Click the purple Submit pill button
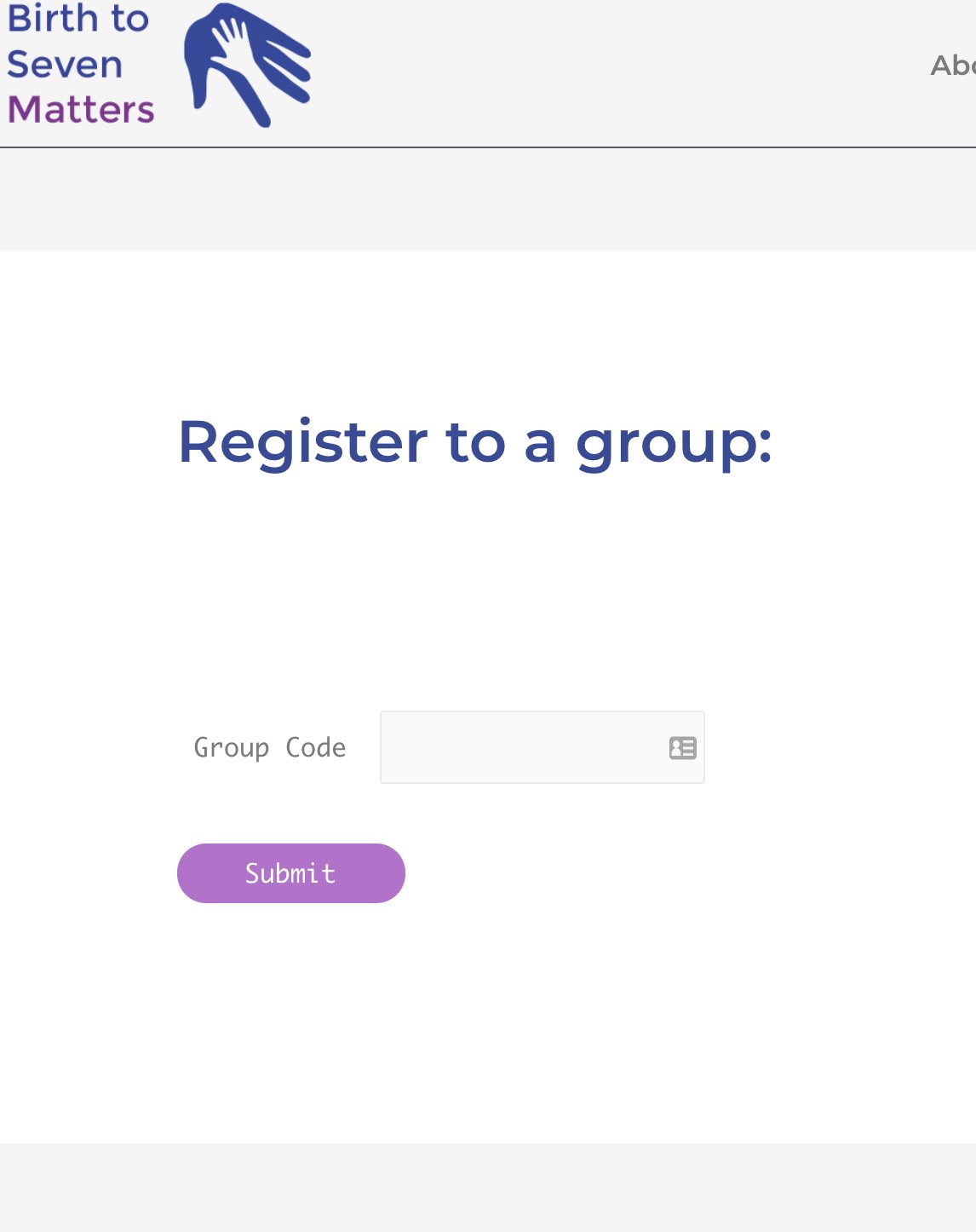The width and height of the screenshot is (976, 1232). click(290, 872)
